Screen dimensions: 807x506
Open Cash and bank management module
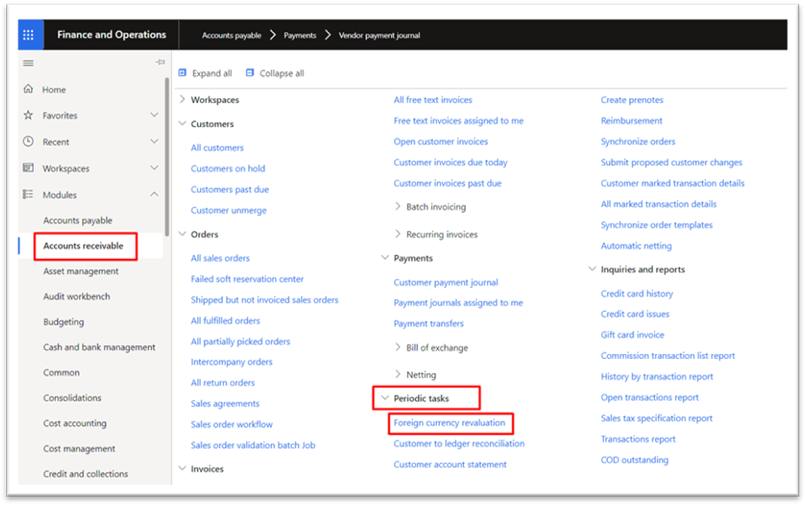[x=99, y=347]
